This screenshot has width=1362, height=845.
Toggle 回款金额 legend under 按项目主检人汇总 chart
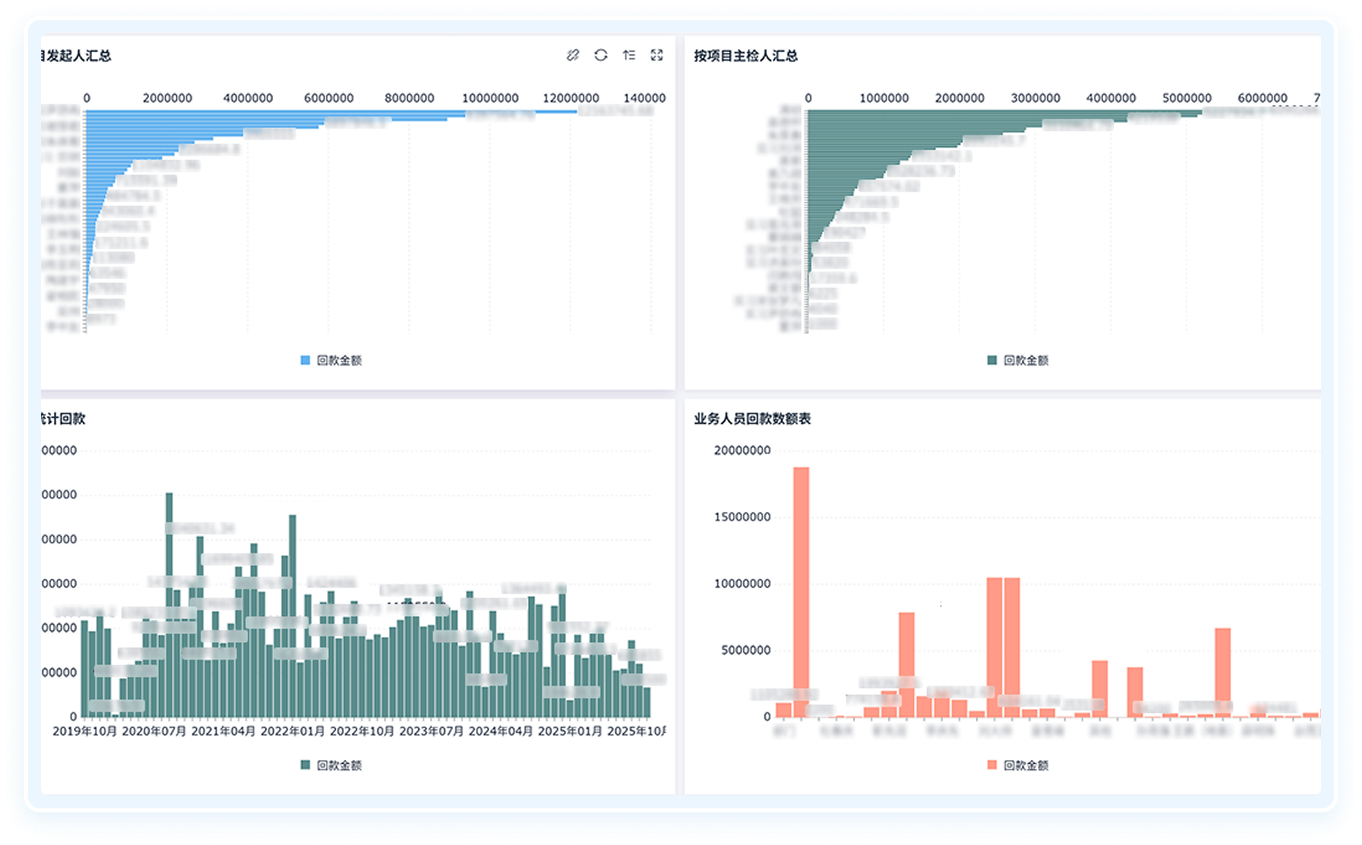pyautogui.click(x=1018, y=360)
